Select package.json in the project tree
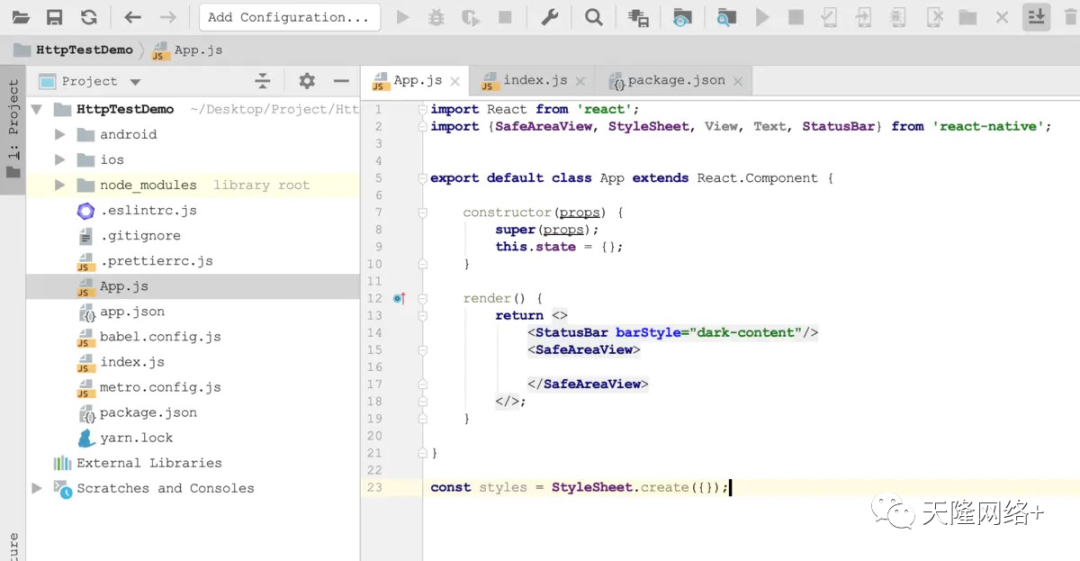1080x561 pixels. pos(148,412)
